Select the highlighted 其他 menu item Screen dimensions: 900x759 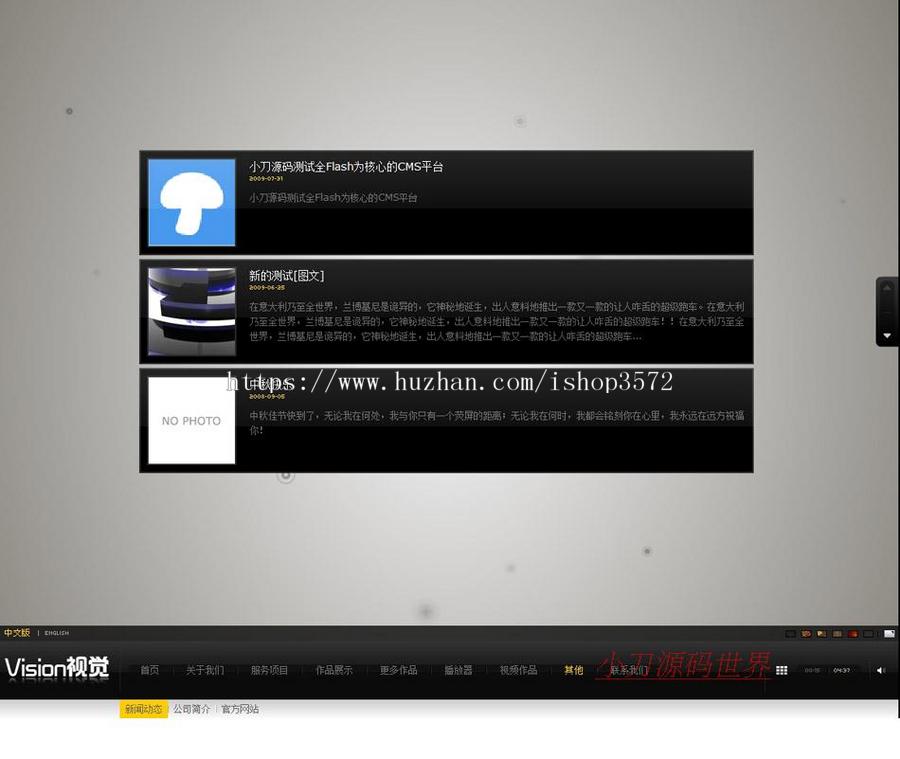coord(573,670)
